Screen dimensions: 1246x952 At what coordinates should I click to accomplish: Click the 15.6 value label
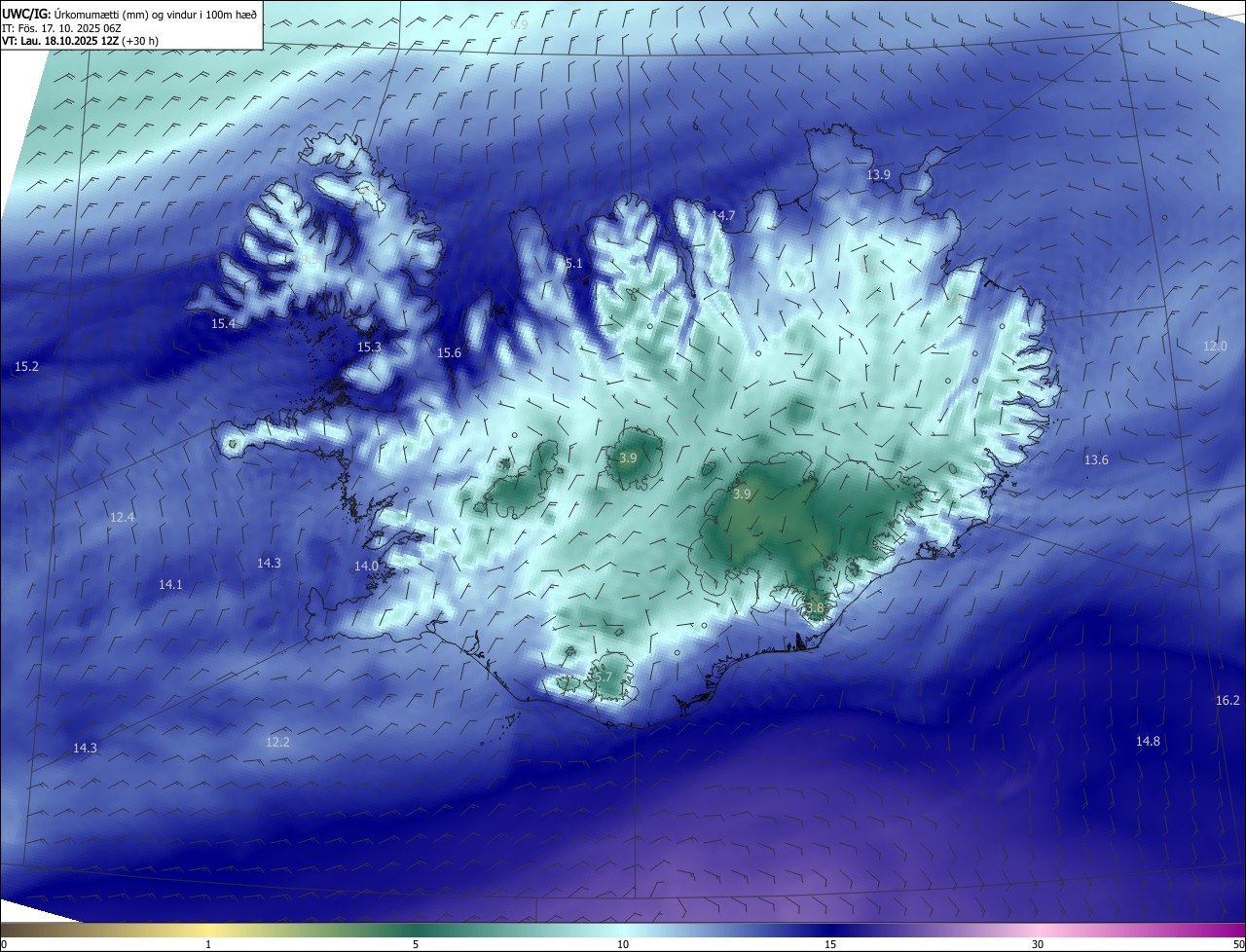tap(449, 352)
